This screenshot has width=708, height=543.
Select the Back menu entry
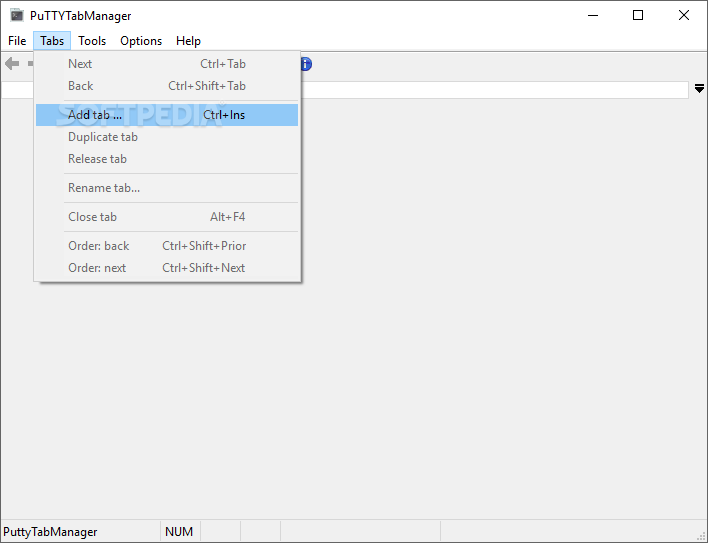167,86
